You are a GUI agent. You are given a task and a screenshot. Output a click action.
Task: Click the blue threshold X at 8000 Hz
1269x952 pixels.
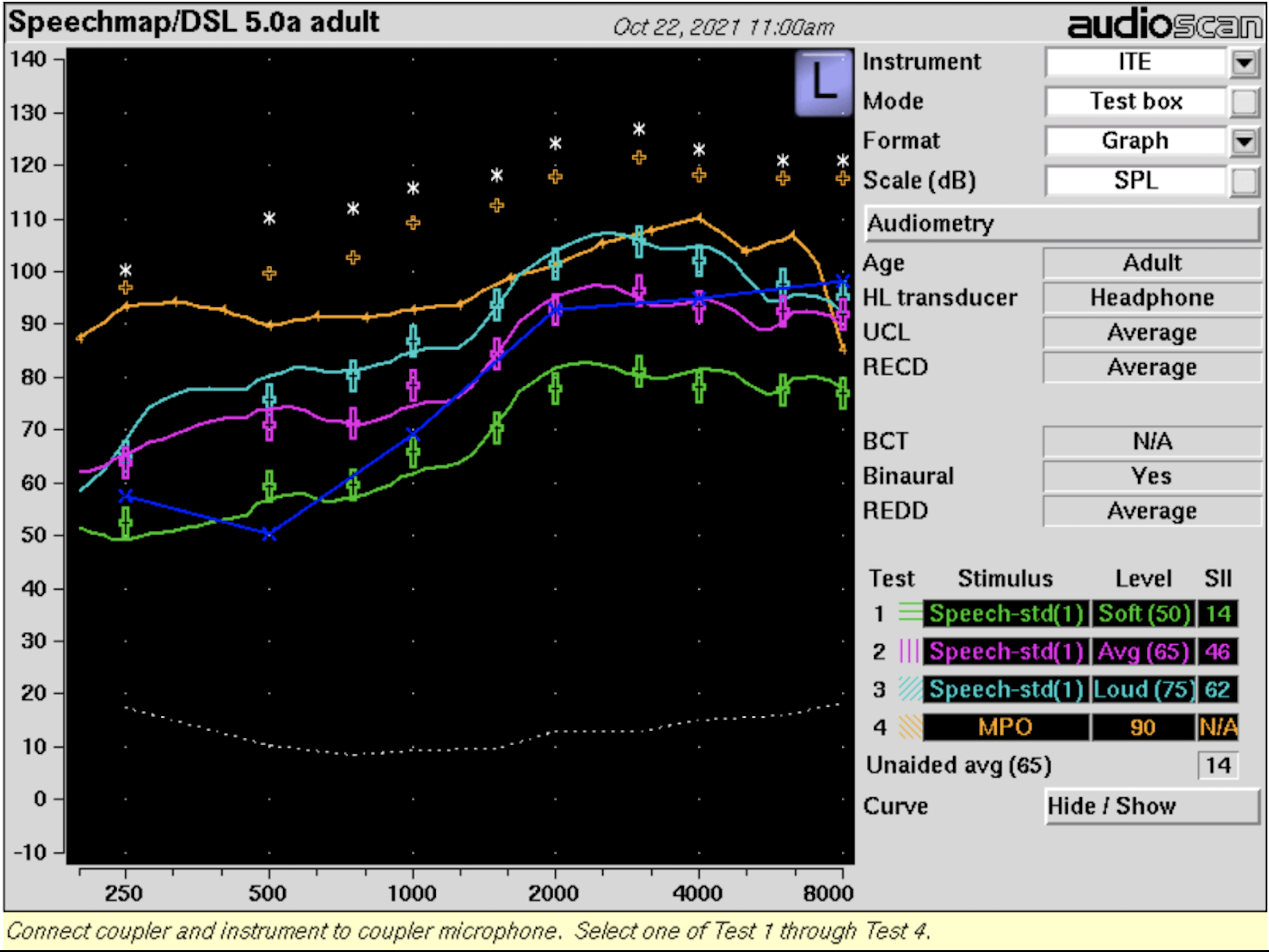[x=842, y=281]
